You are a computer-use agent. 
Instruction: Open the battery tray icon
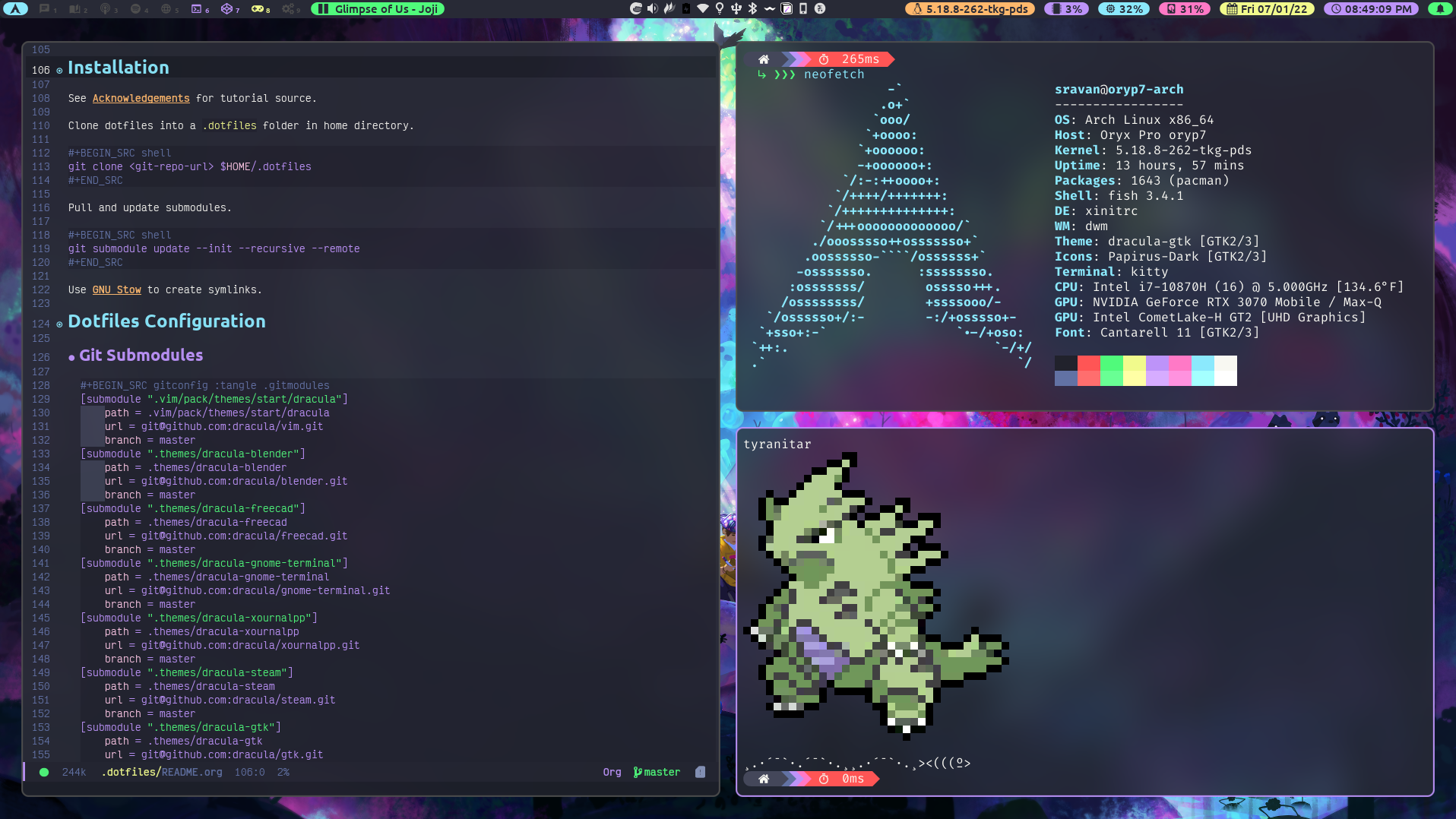pos(685,8)
